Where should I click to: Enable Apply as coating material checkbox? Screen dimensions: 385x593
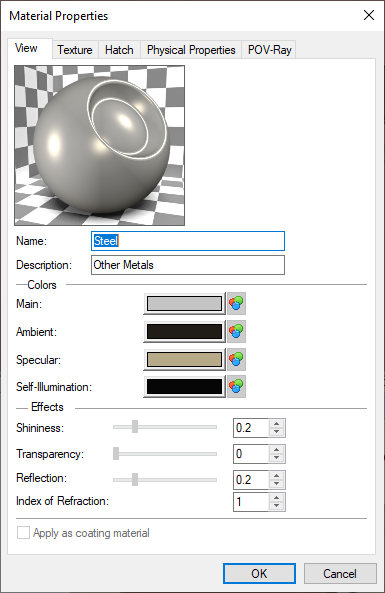coord(23,533)
